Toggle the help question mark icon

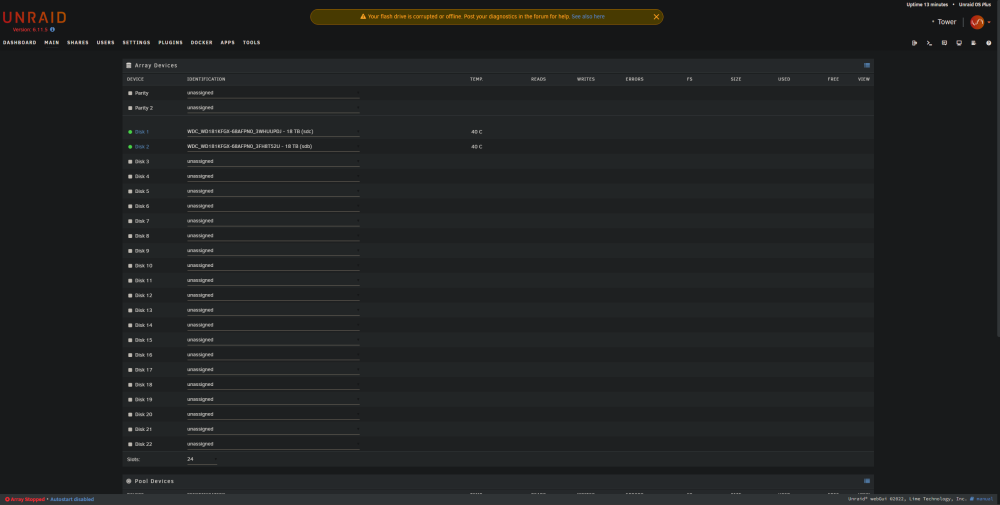[989, 43]
